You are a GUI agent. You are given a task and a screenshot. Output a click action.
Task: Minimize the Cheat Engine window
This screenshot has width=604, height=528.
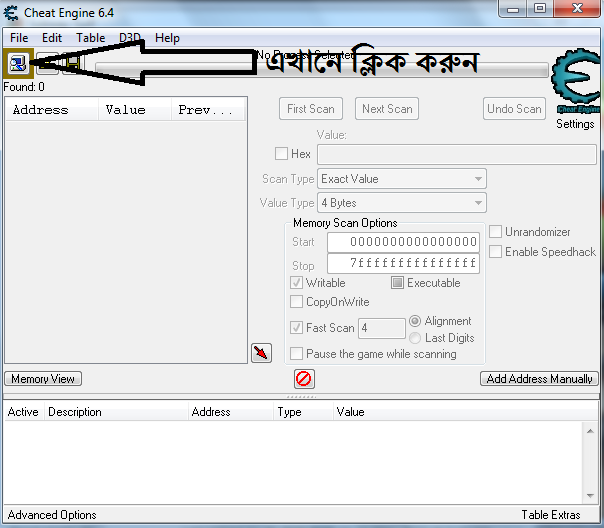tap(513, 9)
